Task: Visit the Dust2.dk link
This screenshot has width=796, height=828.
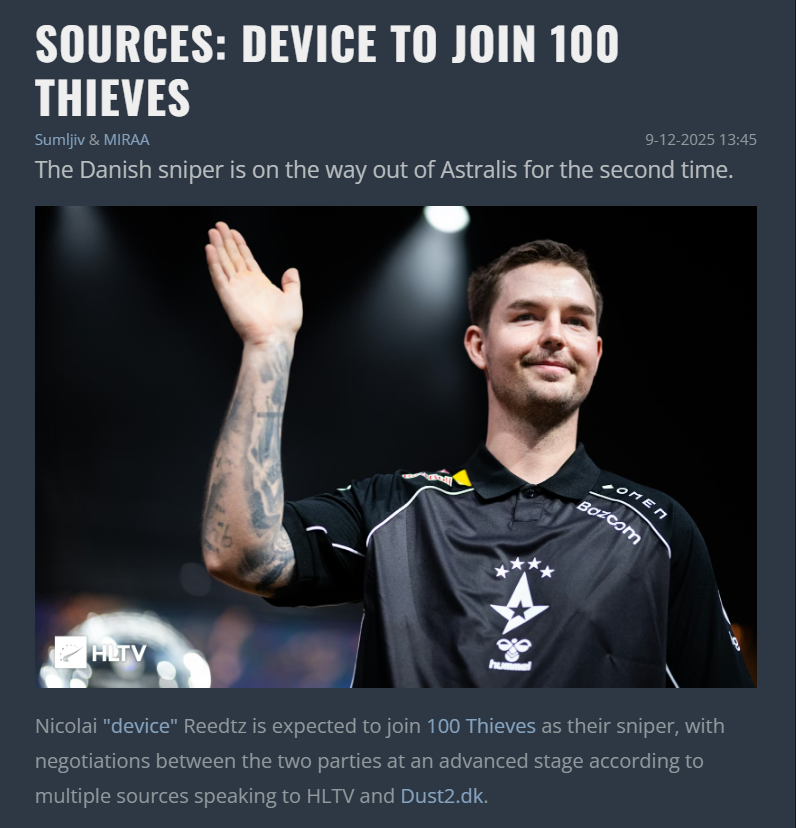Action: click(x=442, y=796)
